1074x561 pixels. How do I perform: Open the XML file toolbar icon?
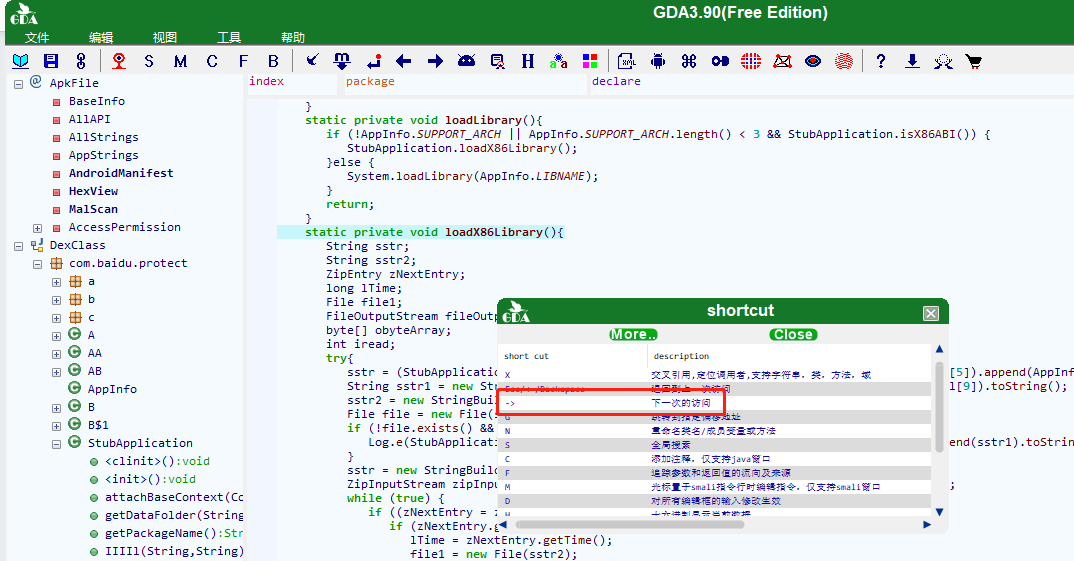coord(627,61)
